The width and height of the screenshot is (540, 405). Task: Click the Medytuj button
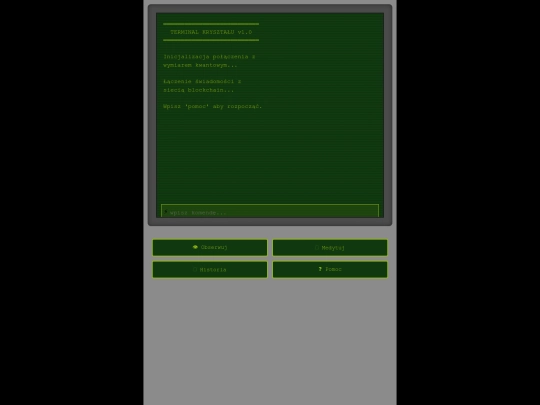[x=330, y=248]
